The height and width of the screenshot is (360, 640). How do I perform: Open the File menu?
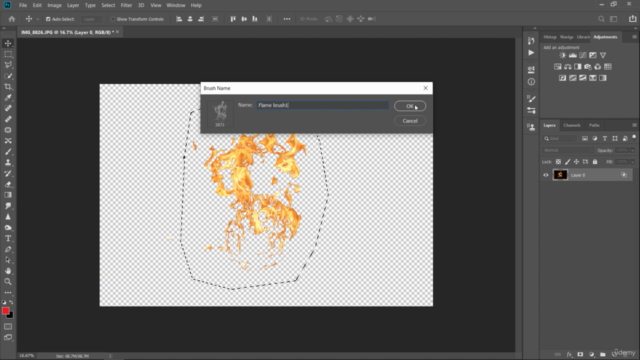pos(23,5)
